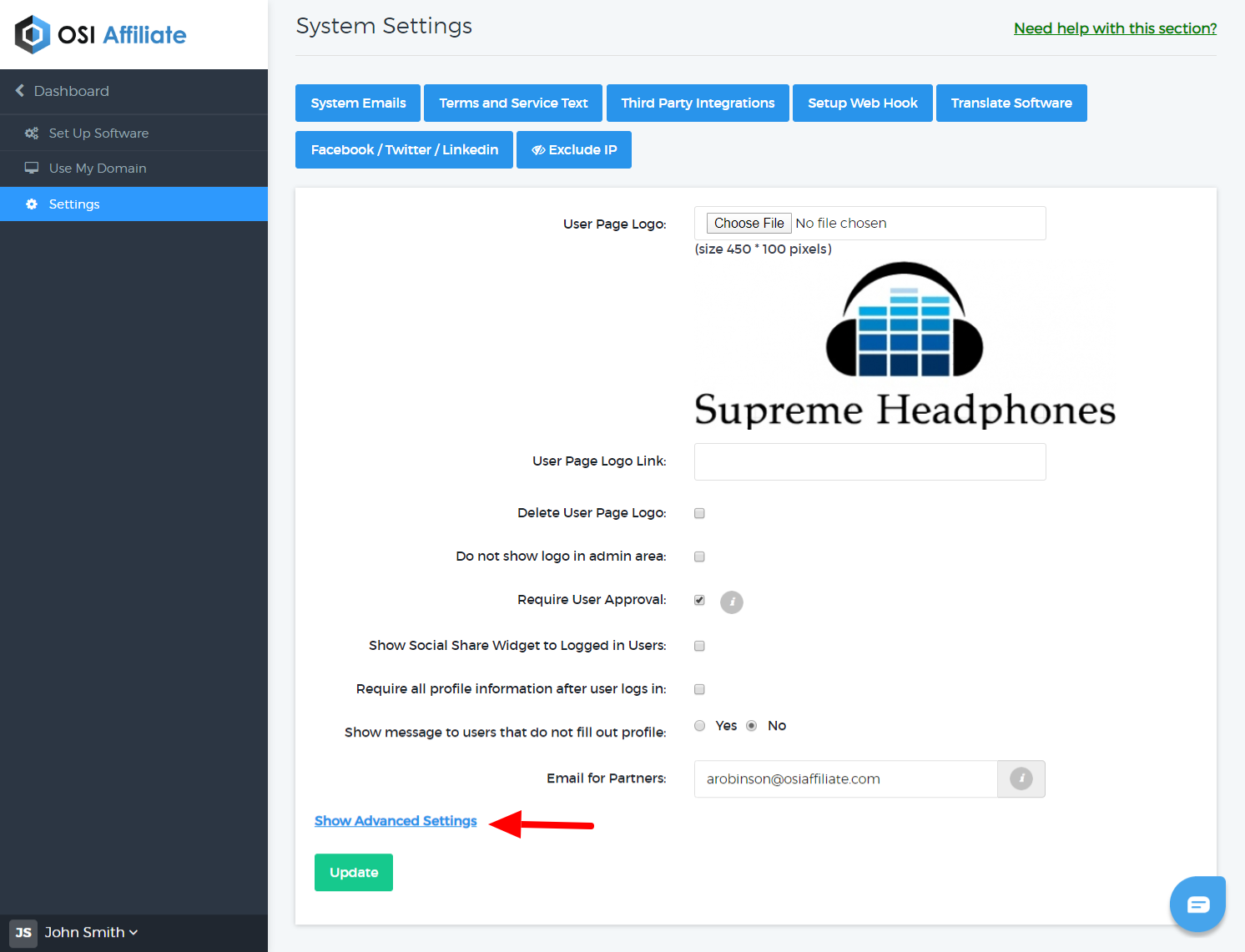Image resolution: width=1245 pixels, height=952 pixels.
Task: Check Require all profile information checkbox
Action: [699, 689]
